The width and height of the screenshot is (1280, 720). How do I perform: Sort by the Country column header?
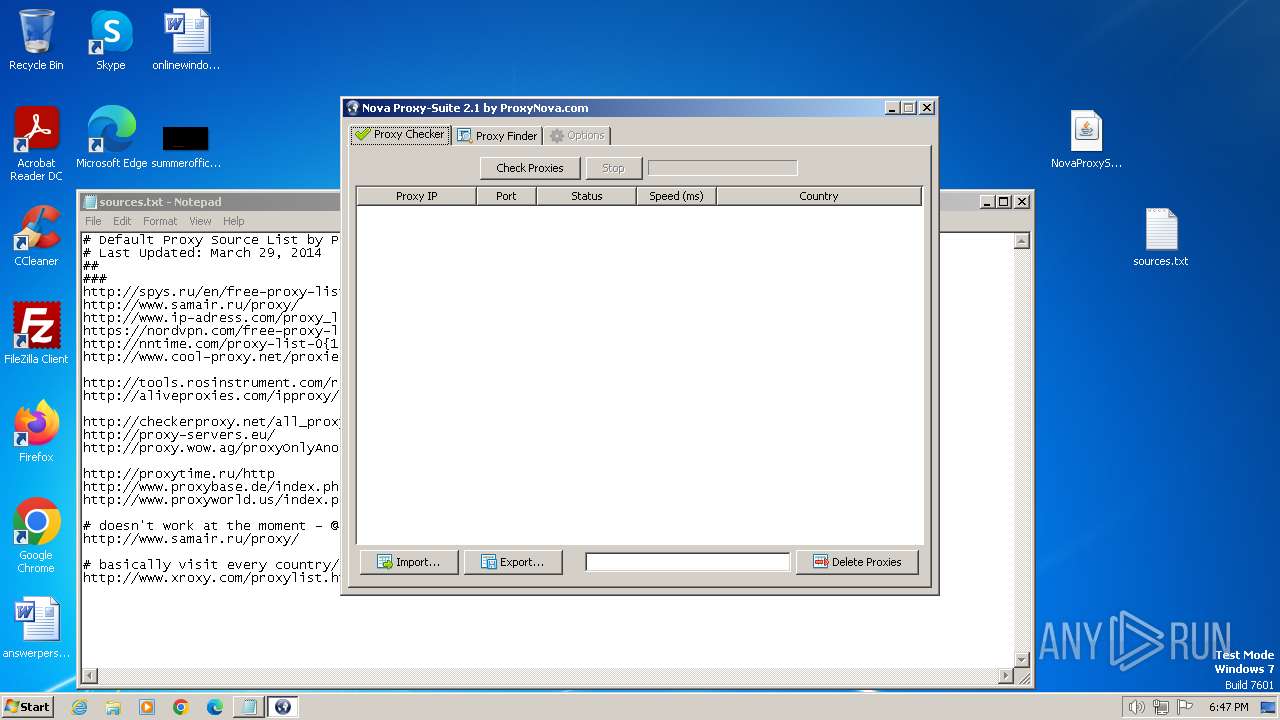tap(819, 196)
